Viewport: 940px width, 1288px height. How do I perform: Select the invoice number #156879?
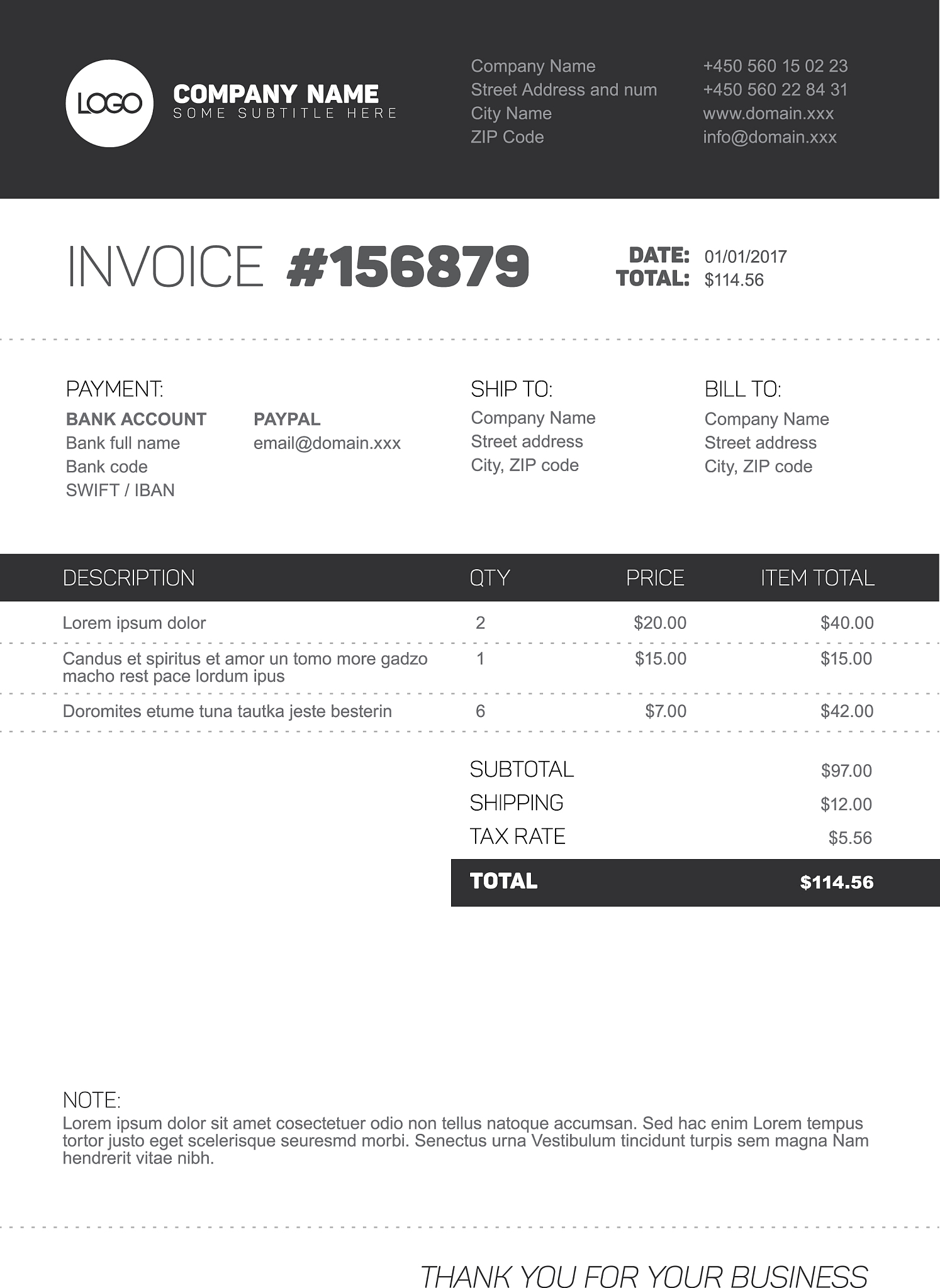click(x=408, y=267)
